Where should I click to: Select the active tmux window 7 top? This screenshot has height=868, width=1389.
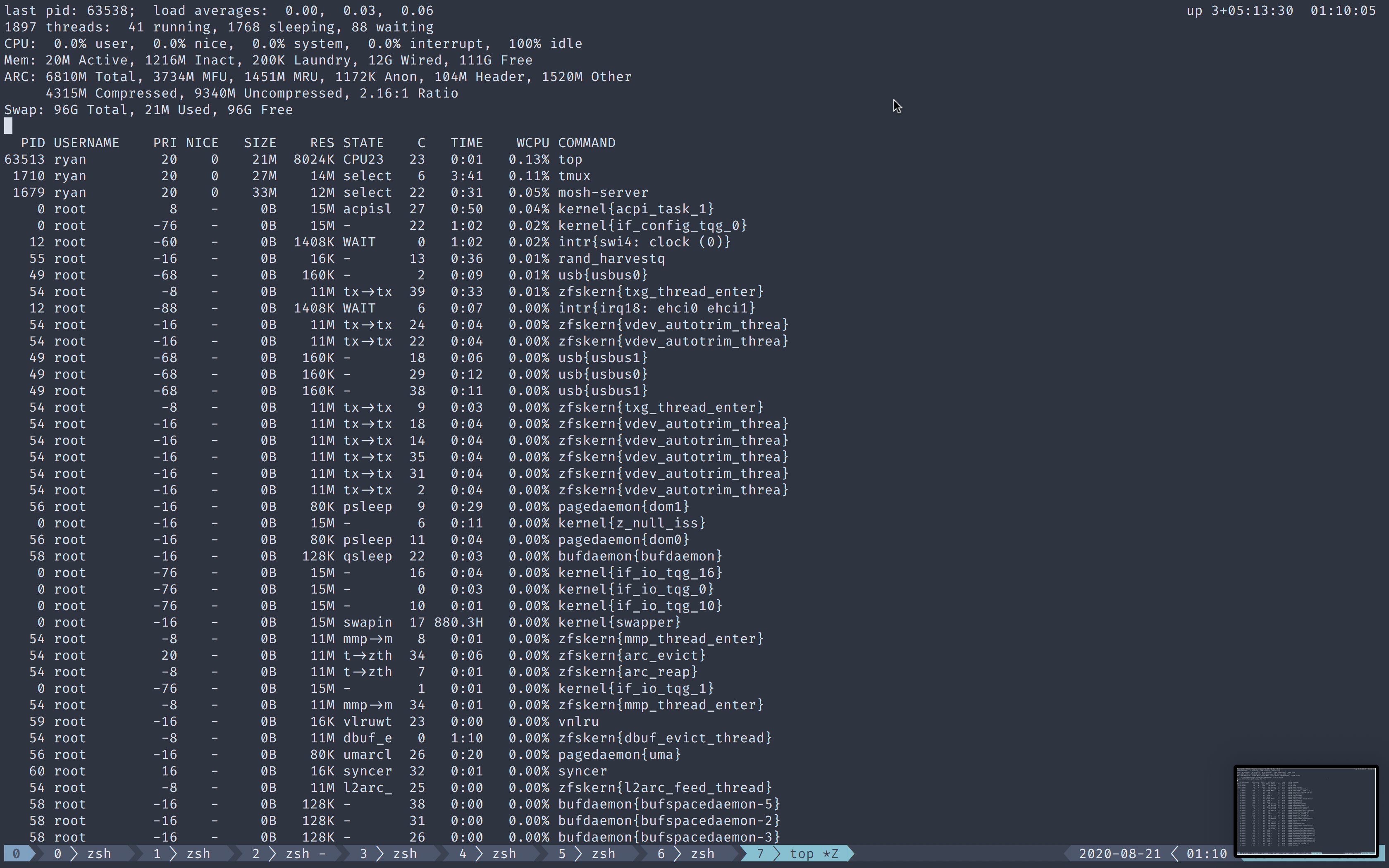(797, 854)
